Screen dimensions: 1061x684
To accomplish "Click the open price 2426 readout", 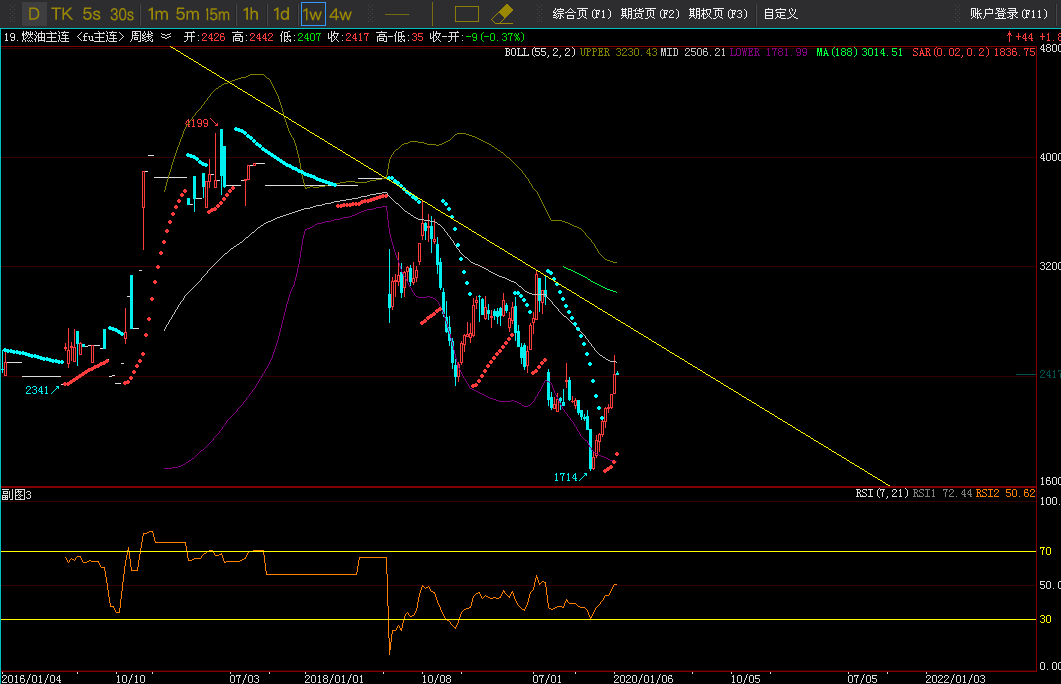I will click(x=213, y=37).
